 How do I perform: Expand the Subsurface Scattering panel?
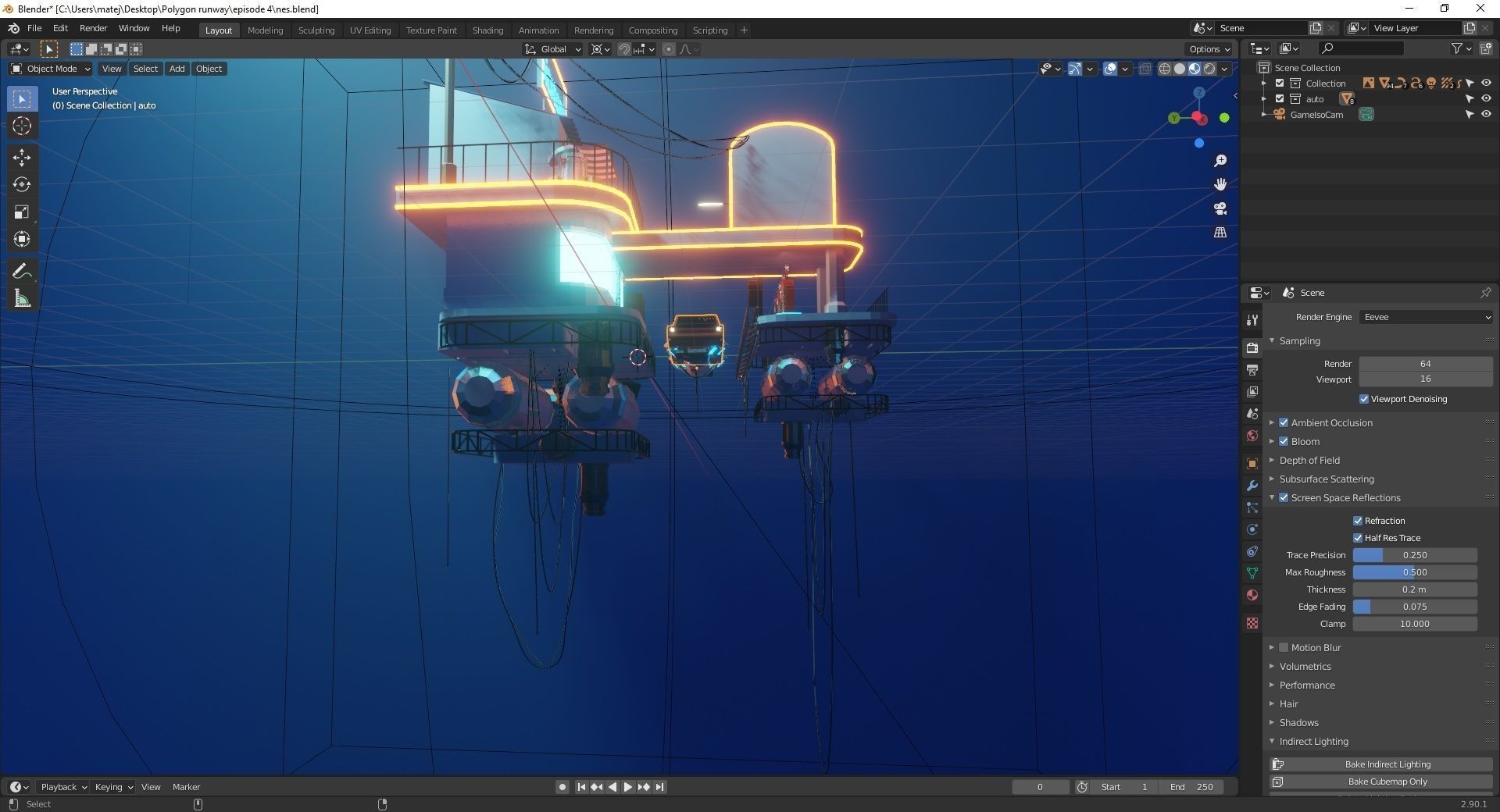[1327, 479]
